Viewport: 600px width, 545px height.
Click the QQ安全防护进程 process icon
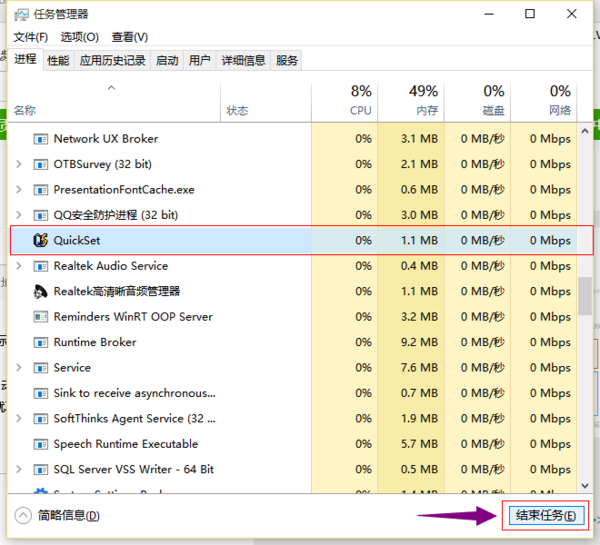coord(41,215)
